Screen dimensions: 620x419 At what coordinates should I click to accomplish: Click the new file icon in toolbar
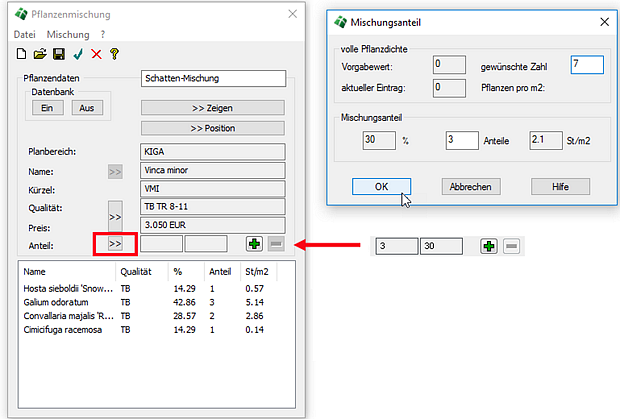click(22, 53)
